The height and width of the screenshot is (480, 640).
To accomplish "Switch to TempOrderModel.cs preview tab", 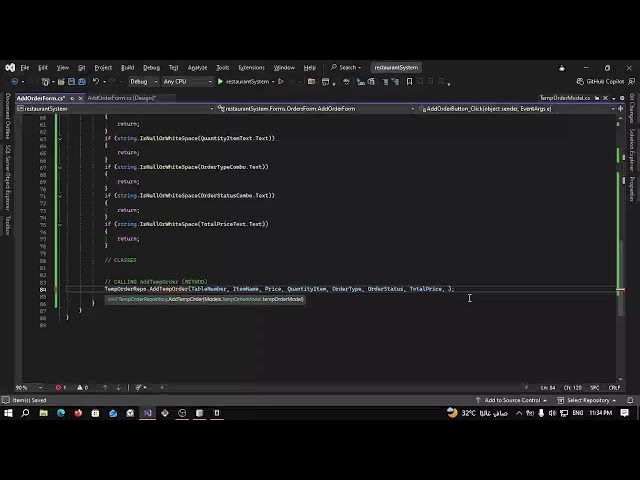I will point(564,98).
